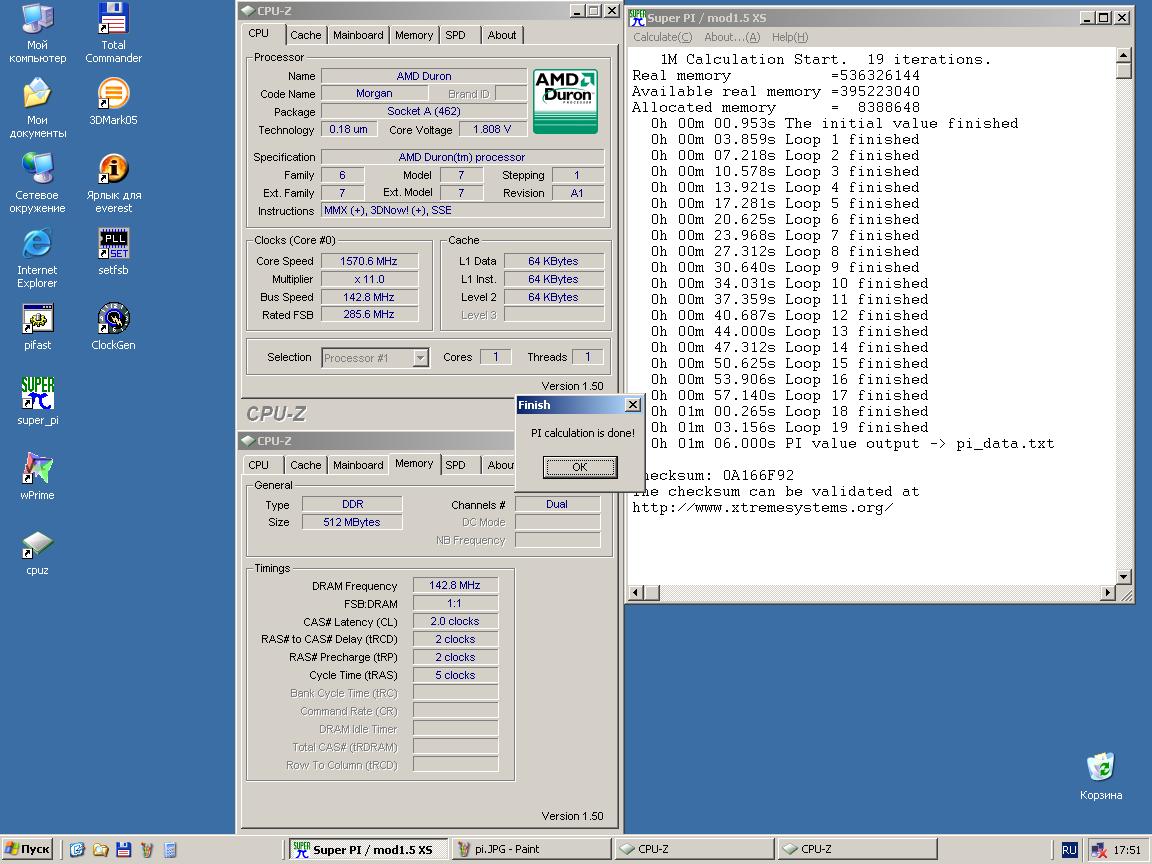Click the AMD Duron processor logo
The width and height of the screenshot is (1152, 864).
(565, 101)
